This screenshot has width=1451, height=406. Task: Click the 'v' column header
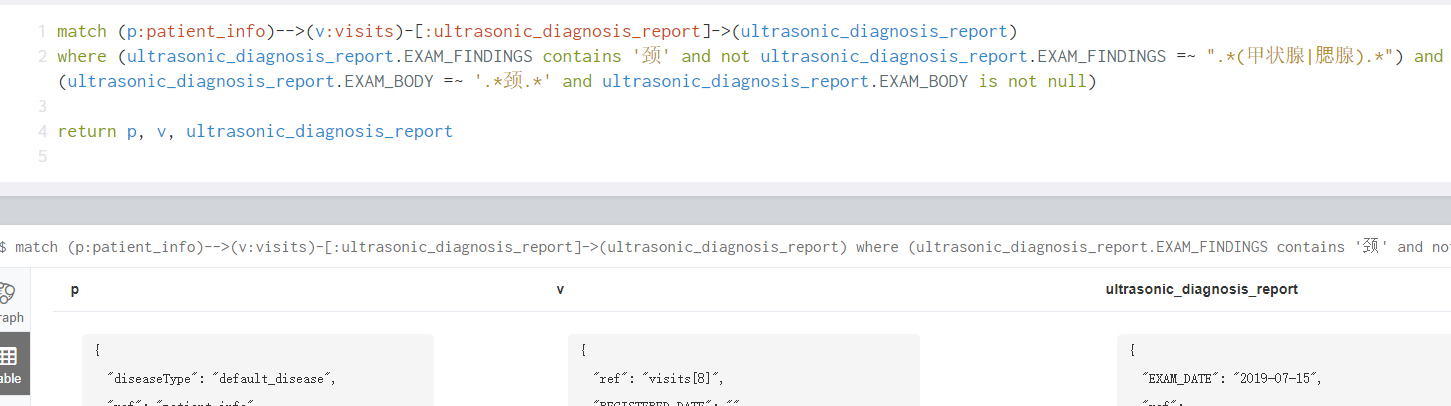[x=560, y=289]
